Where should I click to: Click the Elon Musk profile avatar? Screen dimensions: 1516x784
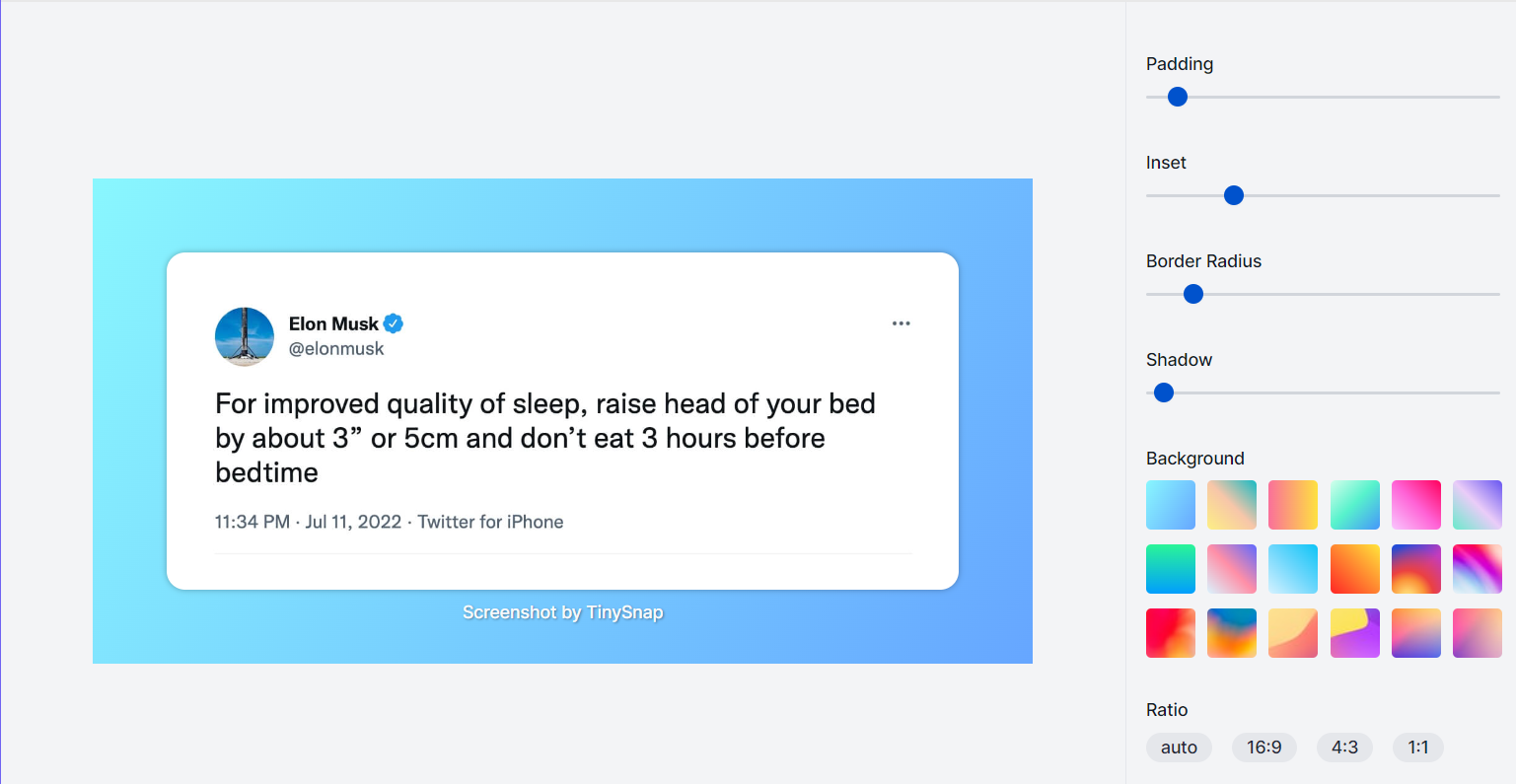[x=245, y=336]
